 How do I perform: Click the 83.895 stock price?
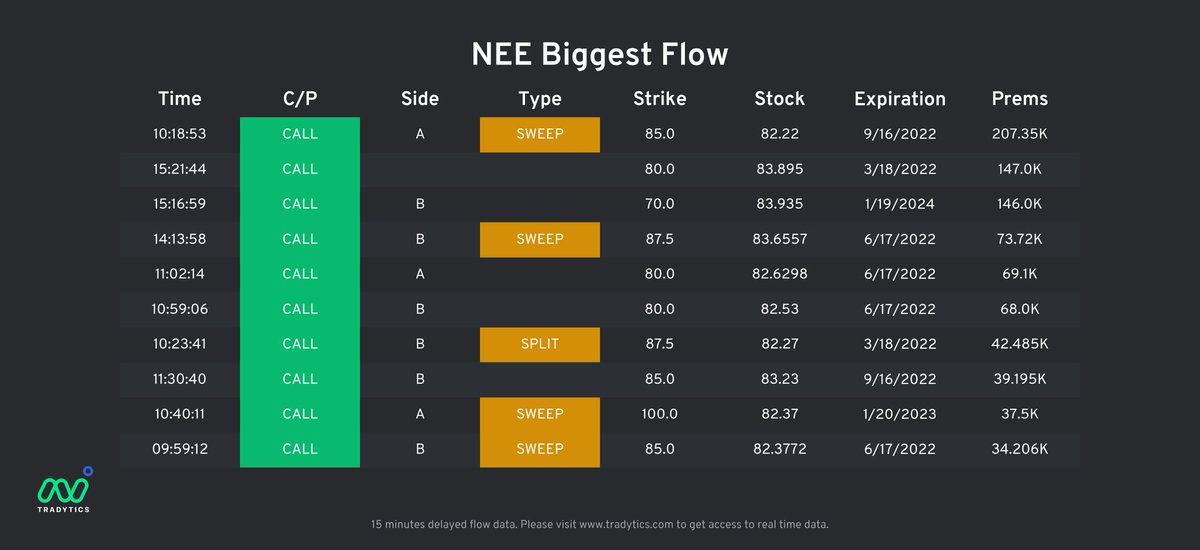tap(780, 169)
